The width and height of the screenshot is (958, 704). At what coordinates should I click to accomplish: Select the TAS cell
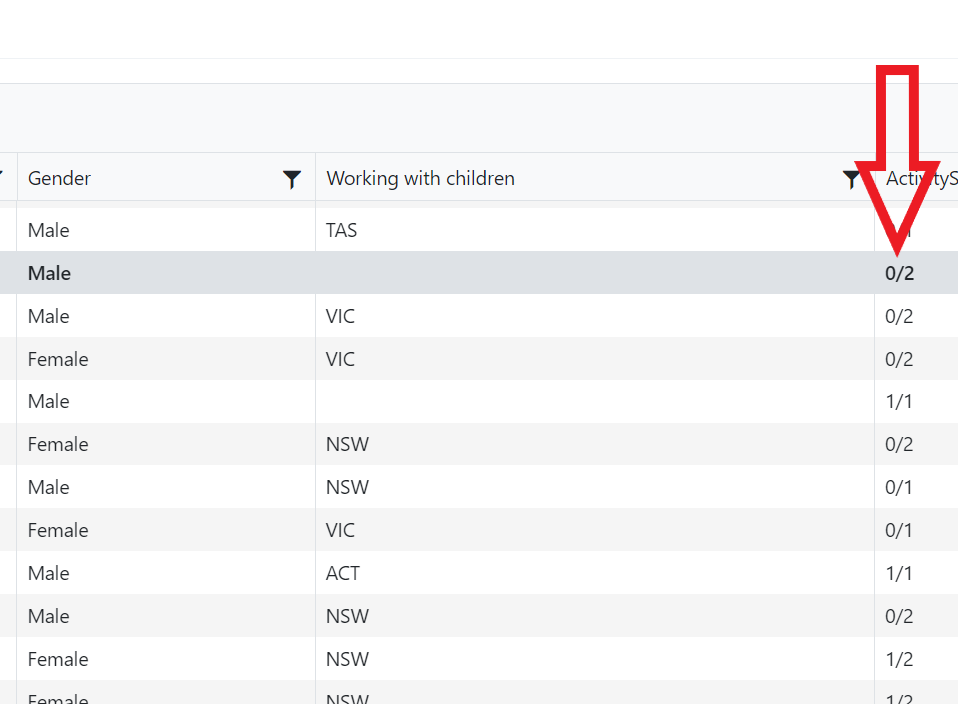(x=342, y=230)
